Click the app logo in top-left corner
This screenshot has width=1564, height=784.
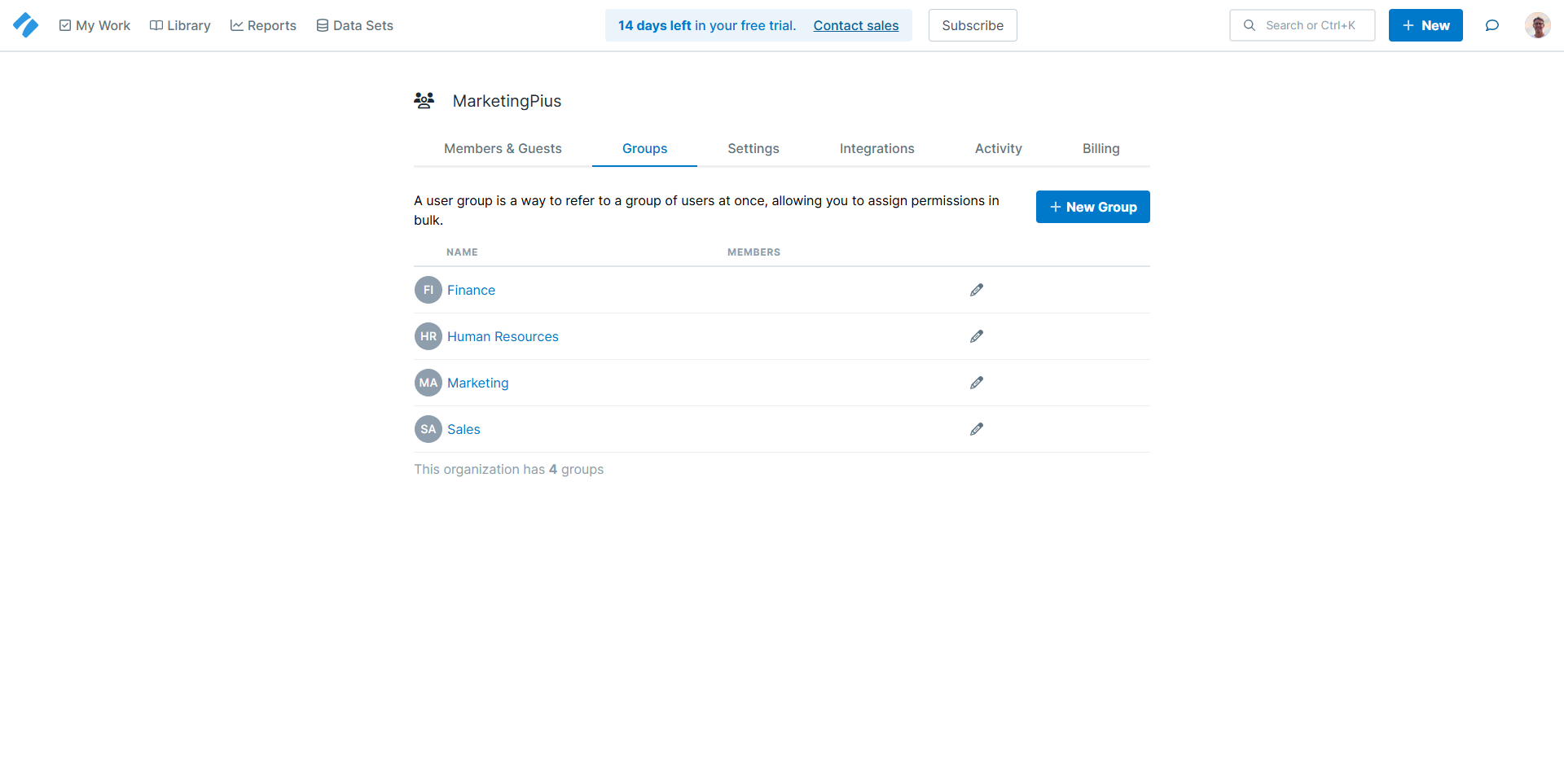pyautogui.click(x=25, y=25)
